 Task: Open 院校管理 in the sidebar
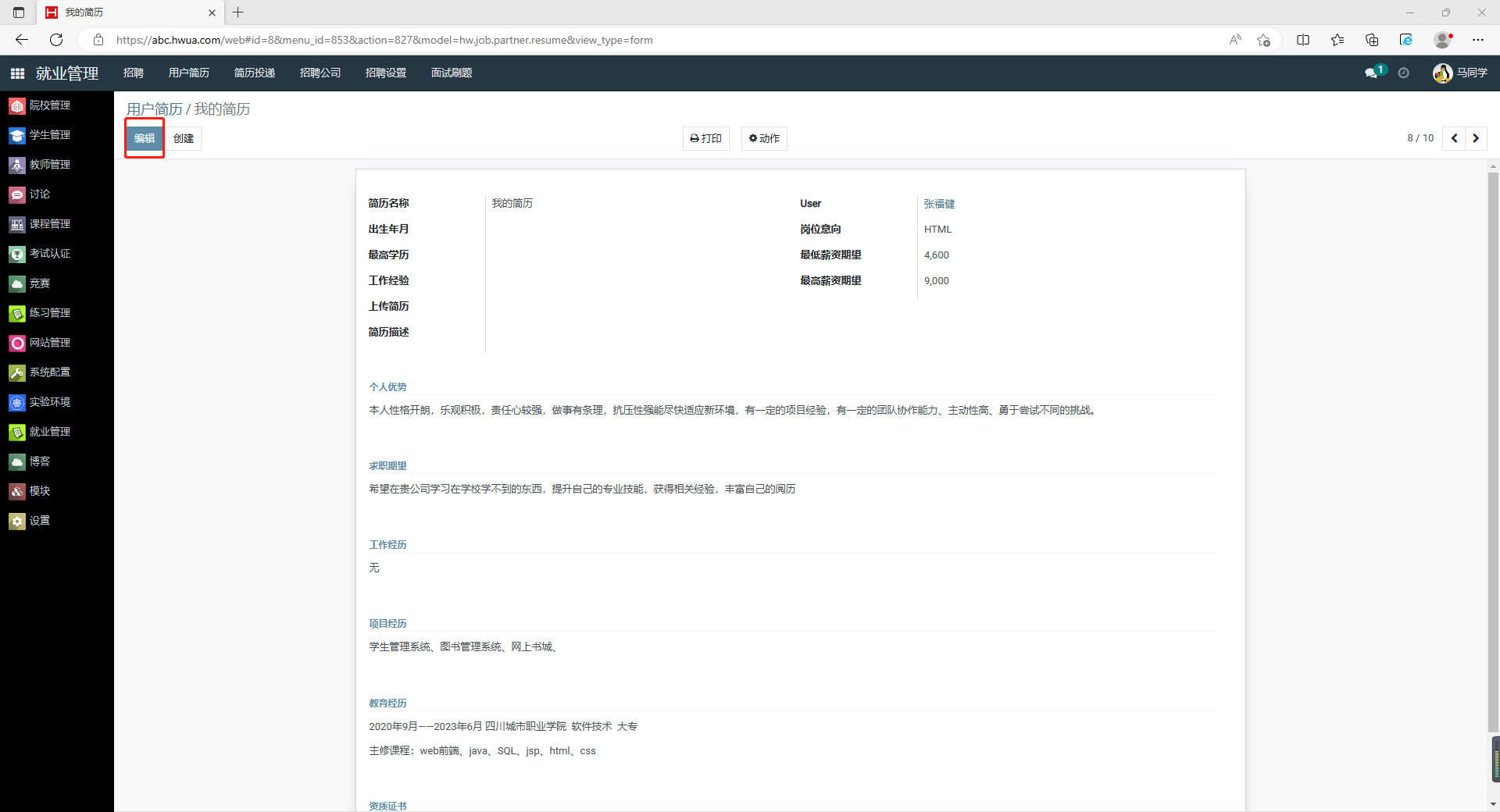(41, 105)
